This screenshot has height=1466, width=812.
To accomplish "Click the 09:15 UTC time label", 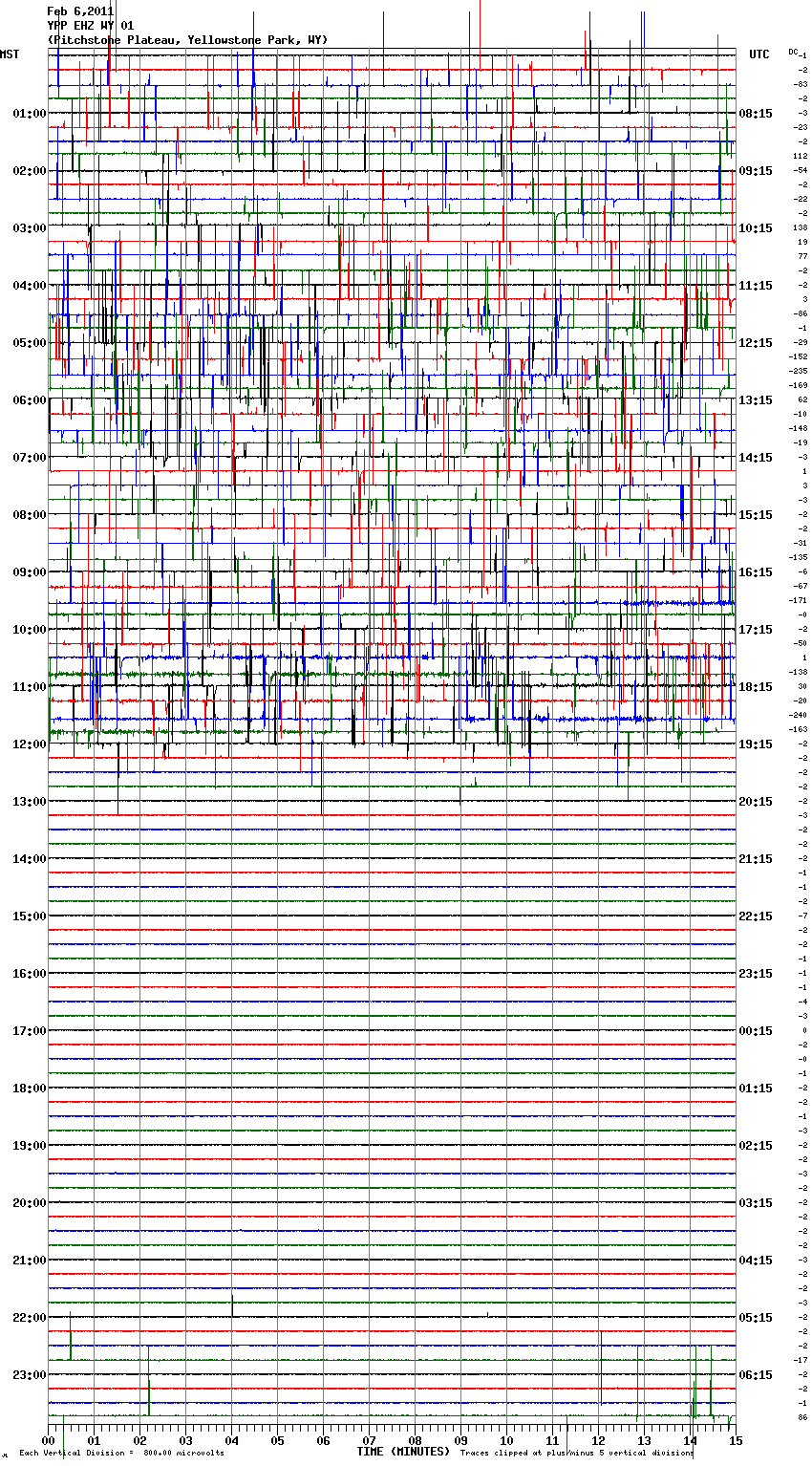I will [756, 171].
